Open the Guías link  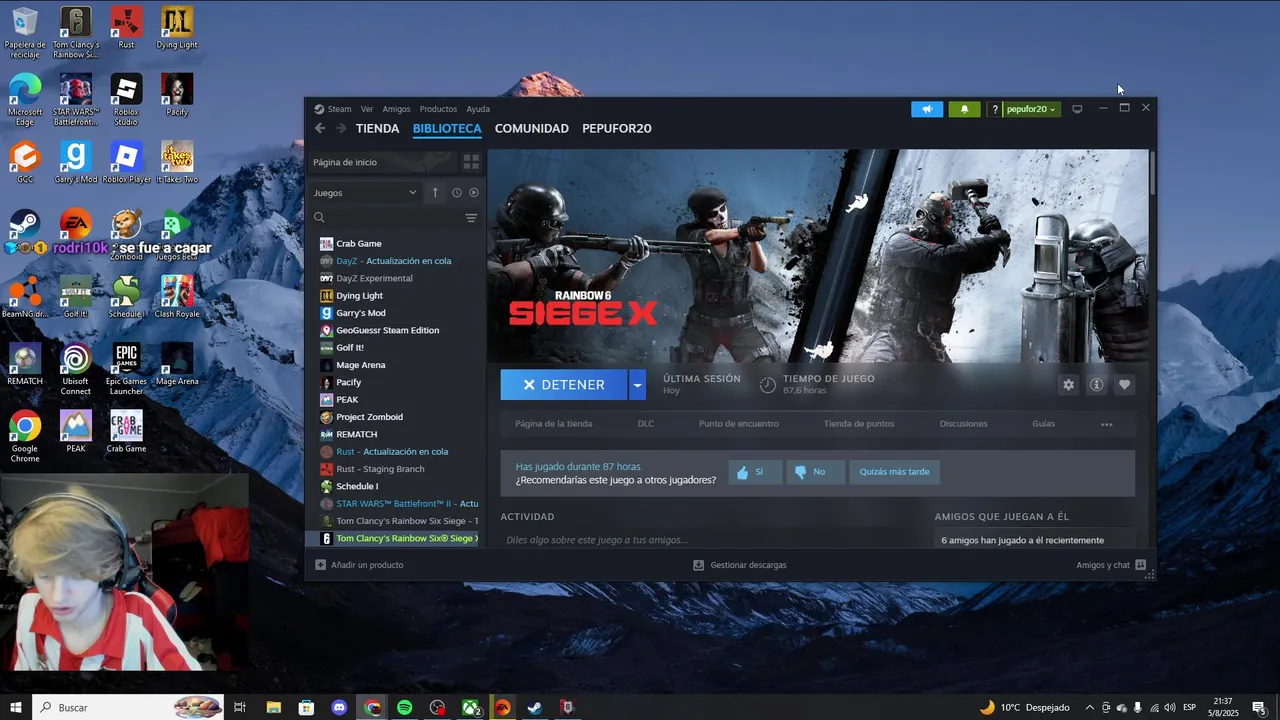tap(1043, 424)
